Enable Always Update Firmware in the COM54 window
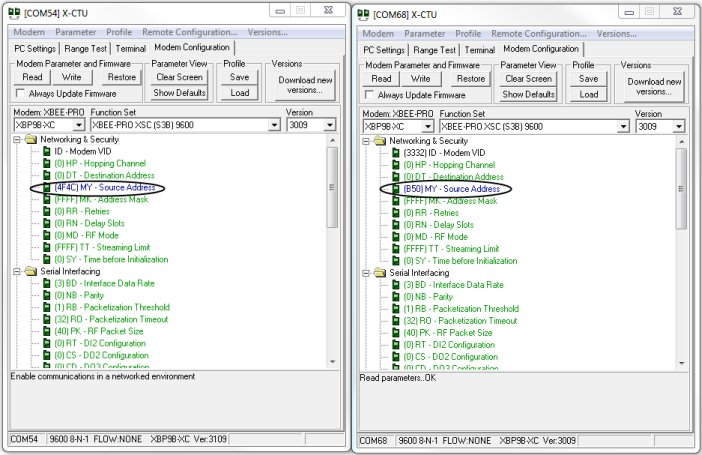The height and width of the screenshot is (455, 702). tap(20, 94)
